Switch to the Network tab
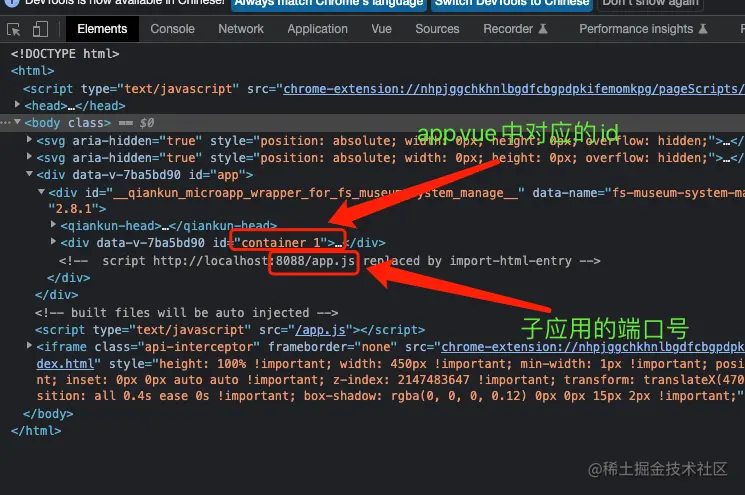The width and height of the screenshot is (745, 495). (241, 29)
